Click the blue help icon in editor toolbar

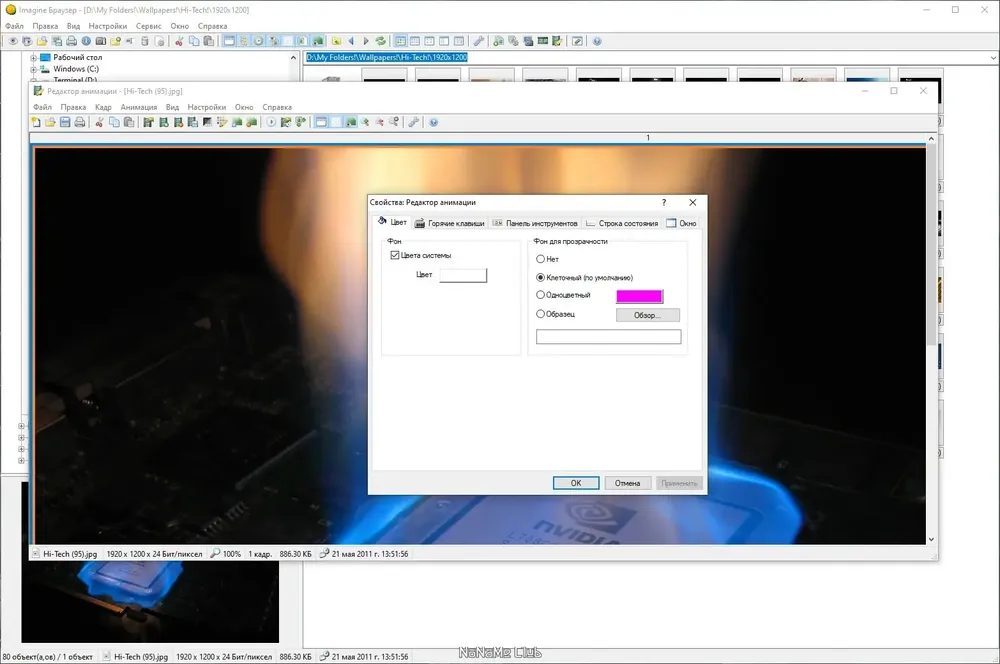click(434, 122)
